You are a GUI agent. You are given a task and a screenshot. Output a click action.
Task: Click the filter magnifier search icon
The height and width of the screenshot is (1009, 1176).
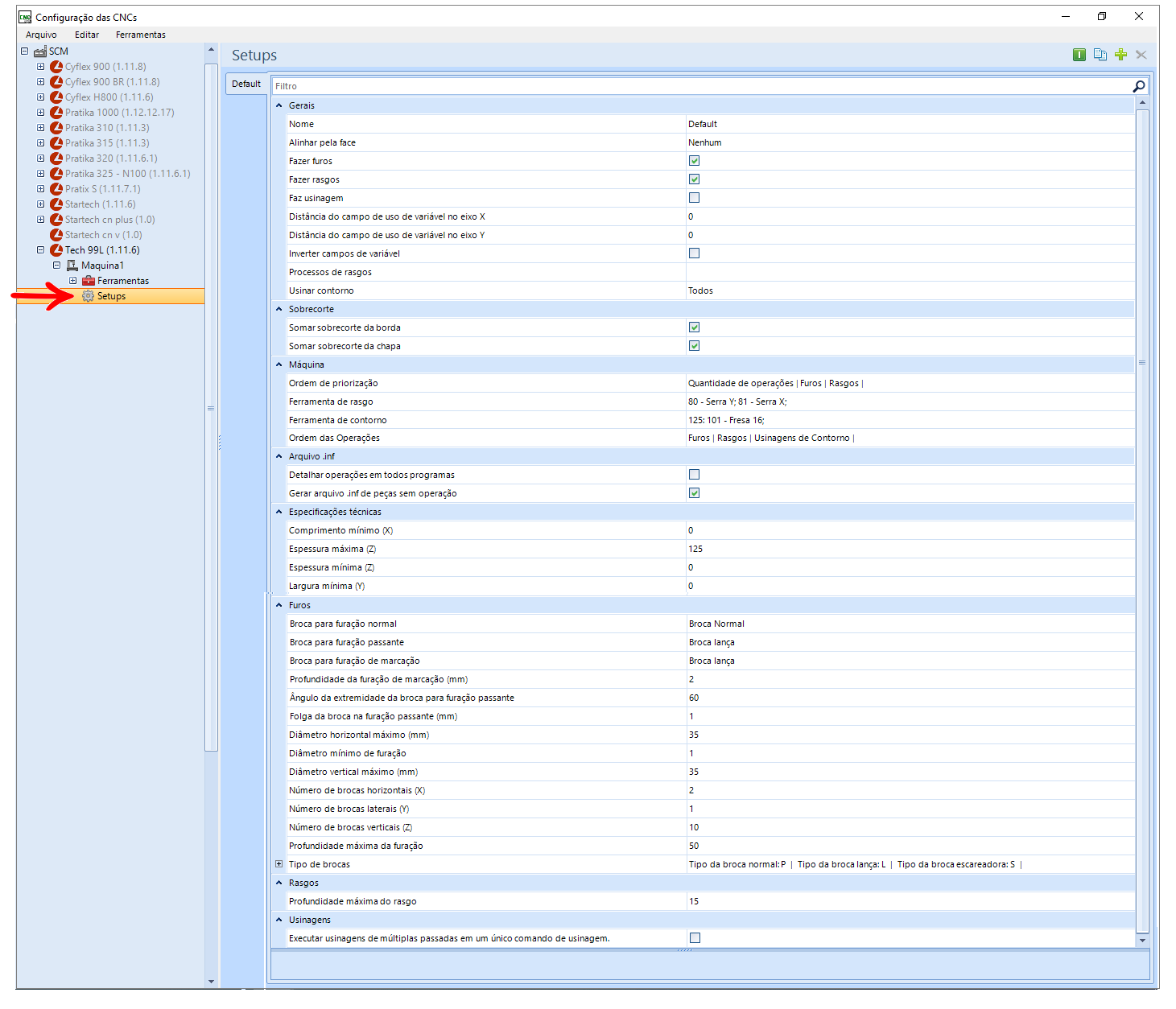(x=1139, y=86)
